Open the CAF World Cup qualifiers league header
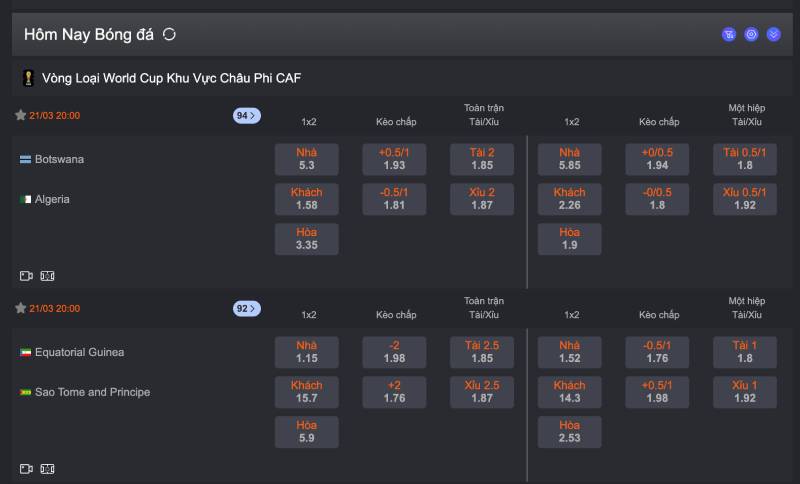Viewport: 800px width, 484px height. pos(171,77)
